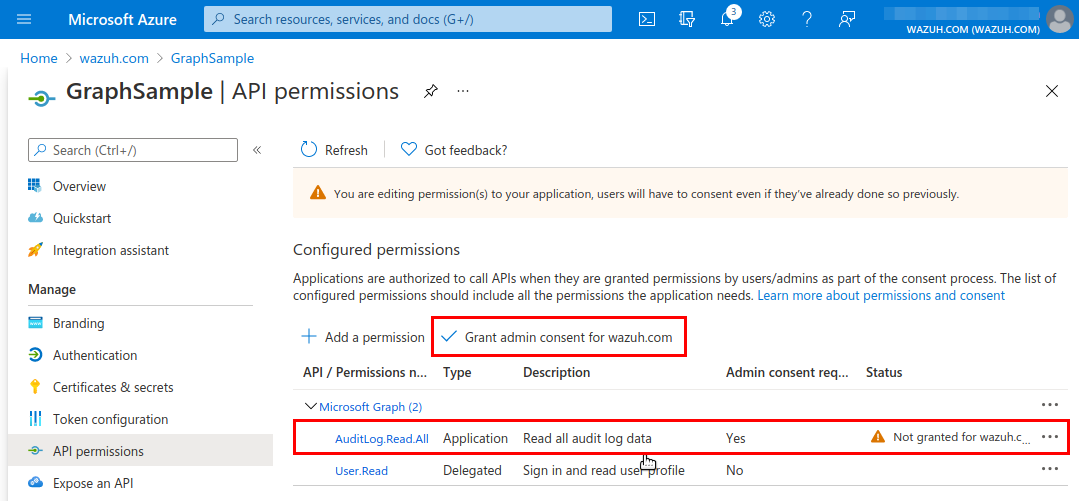Click Add a permission
1079x501 pixels.
(363, 337)
